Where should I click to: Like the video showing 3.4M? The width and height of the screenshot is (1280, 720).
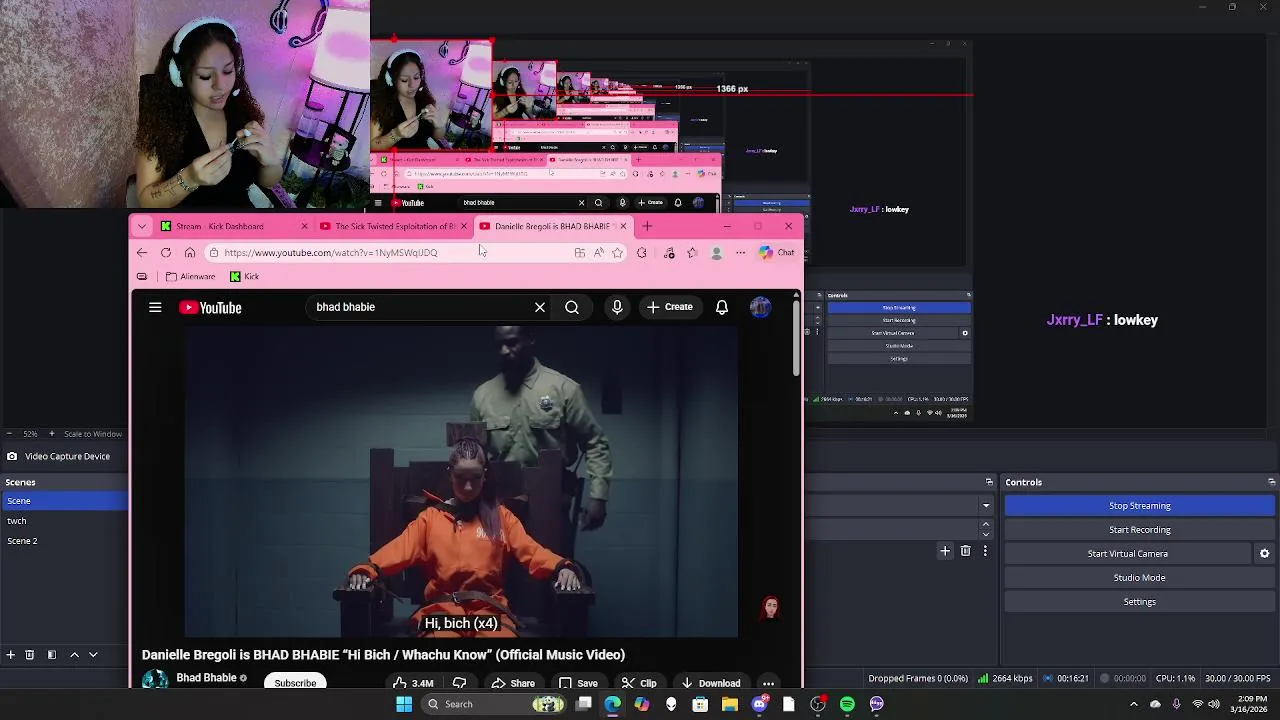[x=414, y=683]
